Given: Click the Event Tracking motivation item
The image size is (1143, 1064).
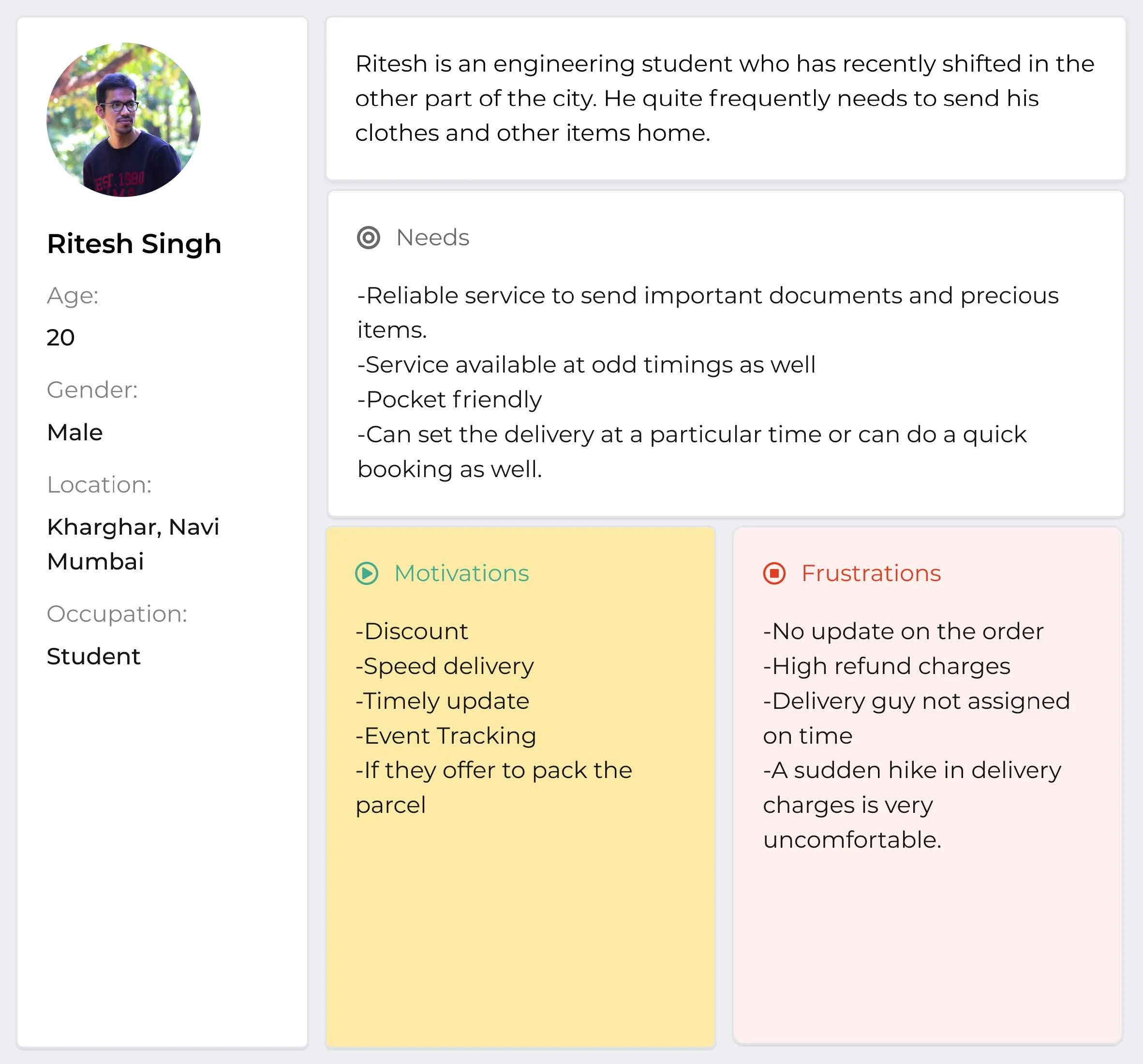Looking at the screenshot, I should 446,735.
